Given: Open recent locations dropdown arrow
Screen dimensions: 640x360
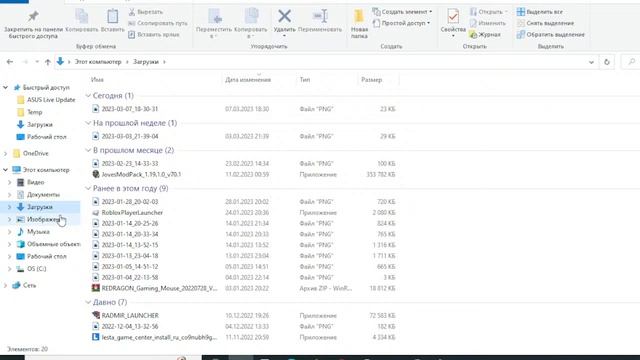Looking at the screenshot, I should (37, 62).
